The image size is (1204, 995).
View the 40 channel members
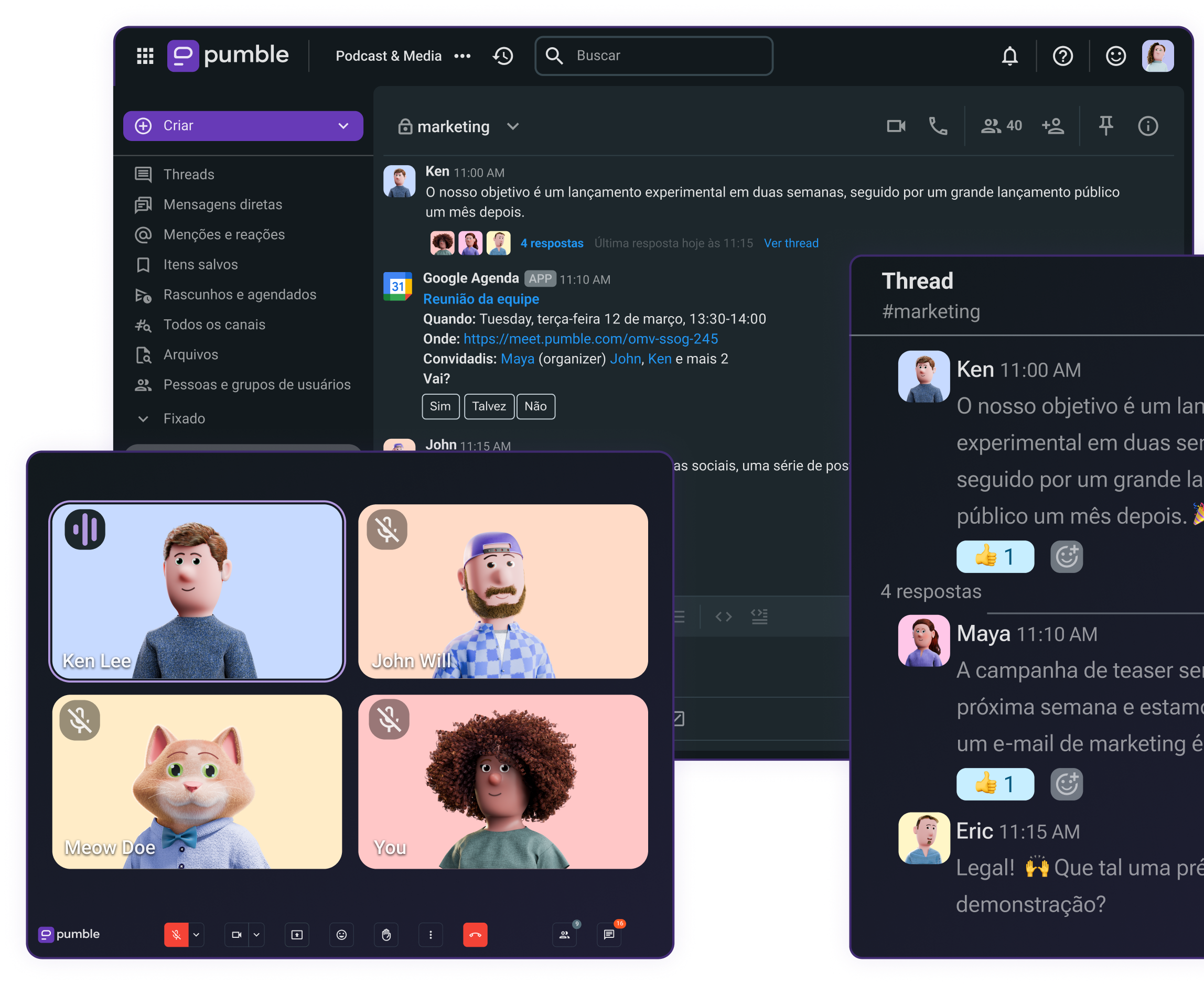(1001, 126)
